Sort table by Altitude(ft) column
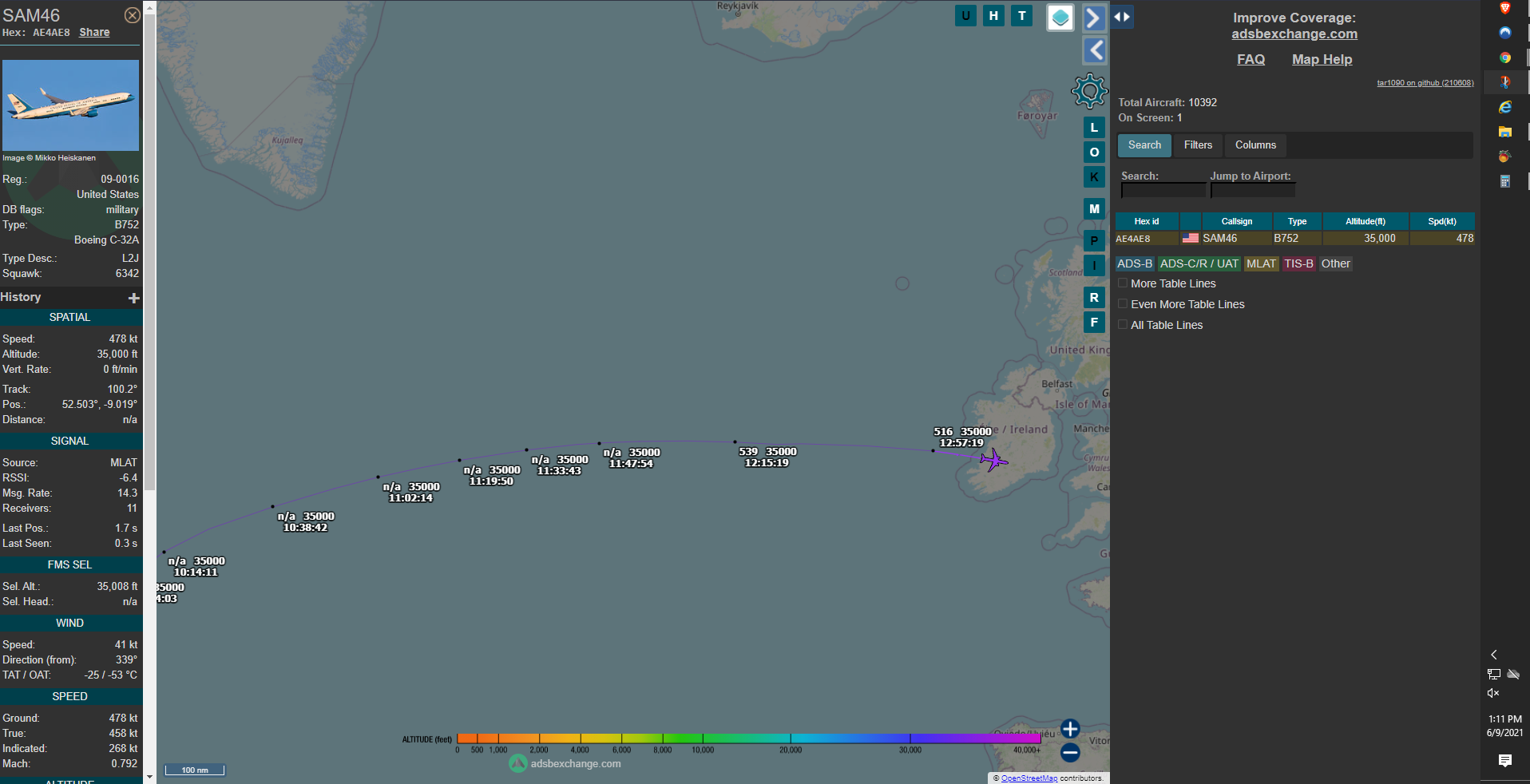Image resolution: width=1530 pixels, height=784 pixels. (x=1366, y=221)
